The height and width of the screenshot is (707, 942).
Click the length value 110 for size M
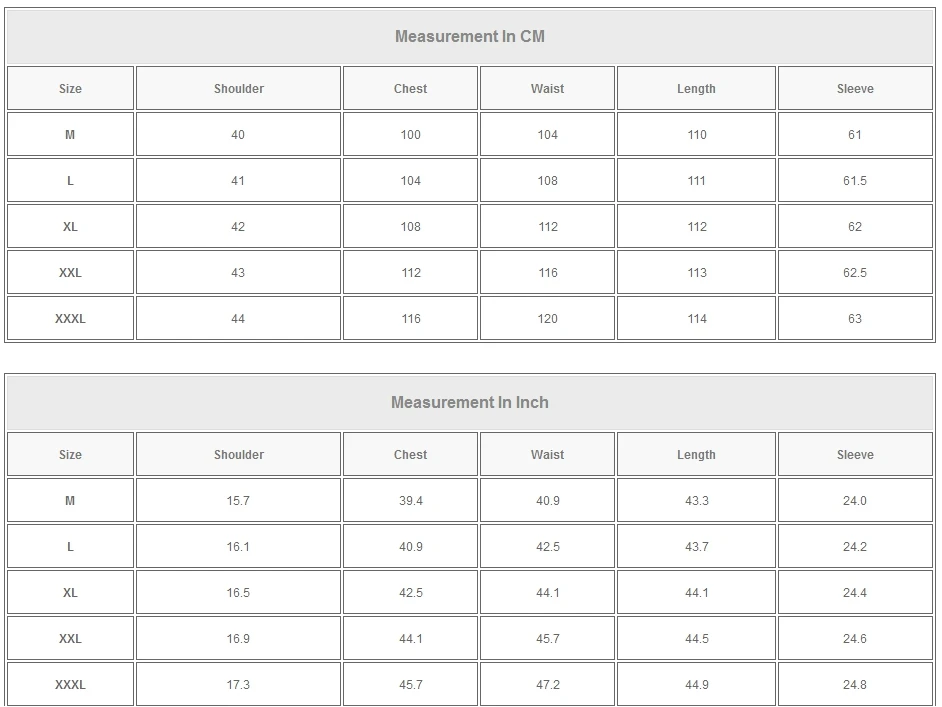(697, 135)
